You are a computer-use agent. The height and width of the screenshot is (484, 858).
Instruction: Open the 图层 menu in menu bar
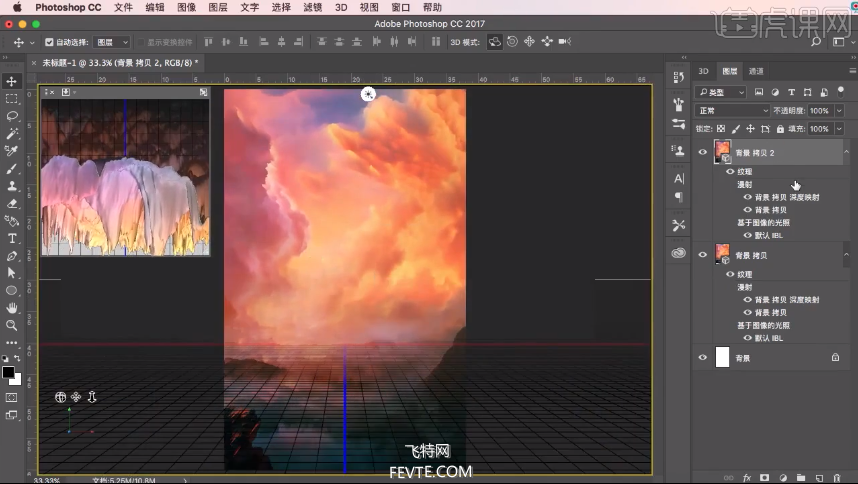(x=218, y=7)
